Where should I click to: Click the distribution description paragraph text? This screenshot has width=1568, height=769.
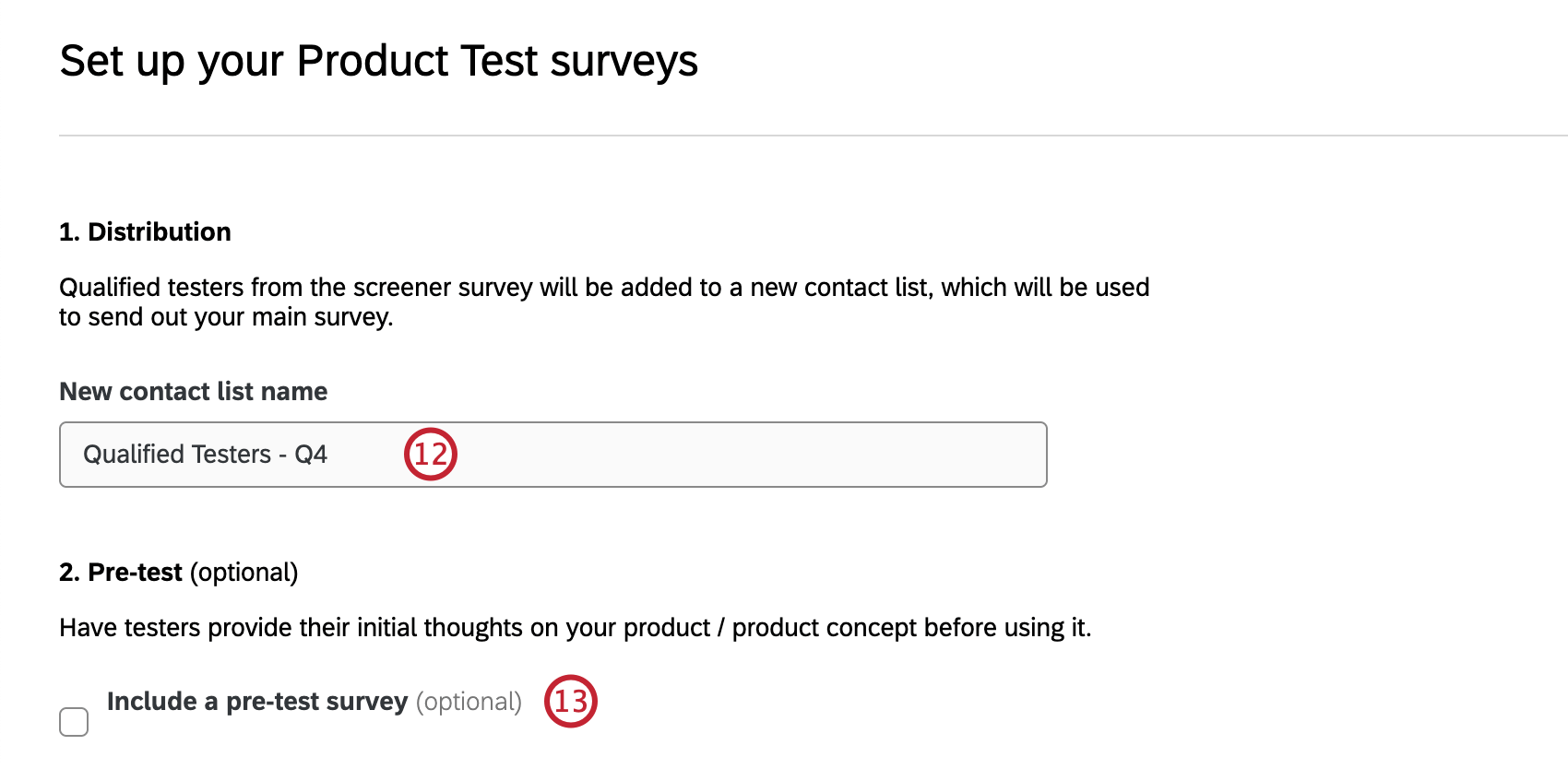click(604, 301)
